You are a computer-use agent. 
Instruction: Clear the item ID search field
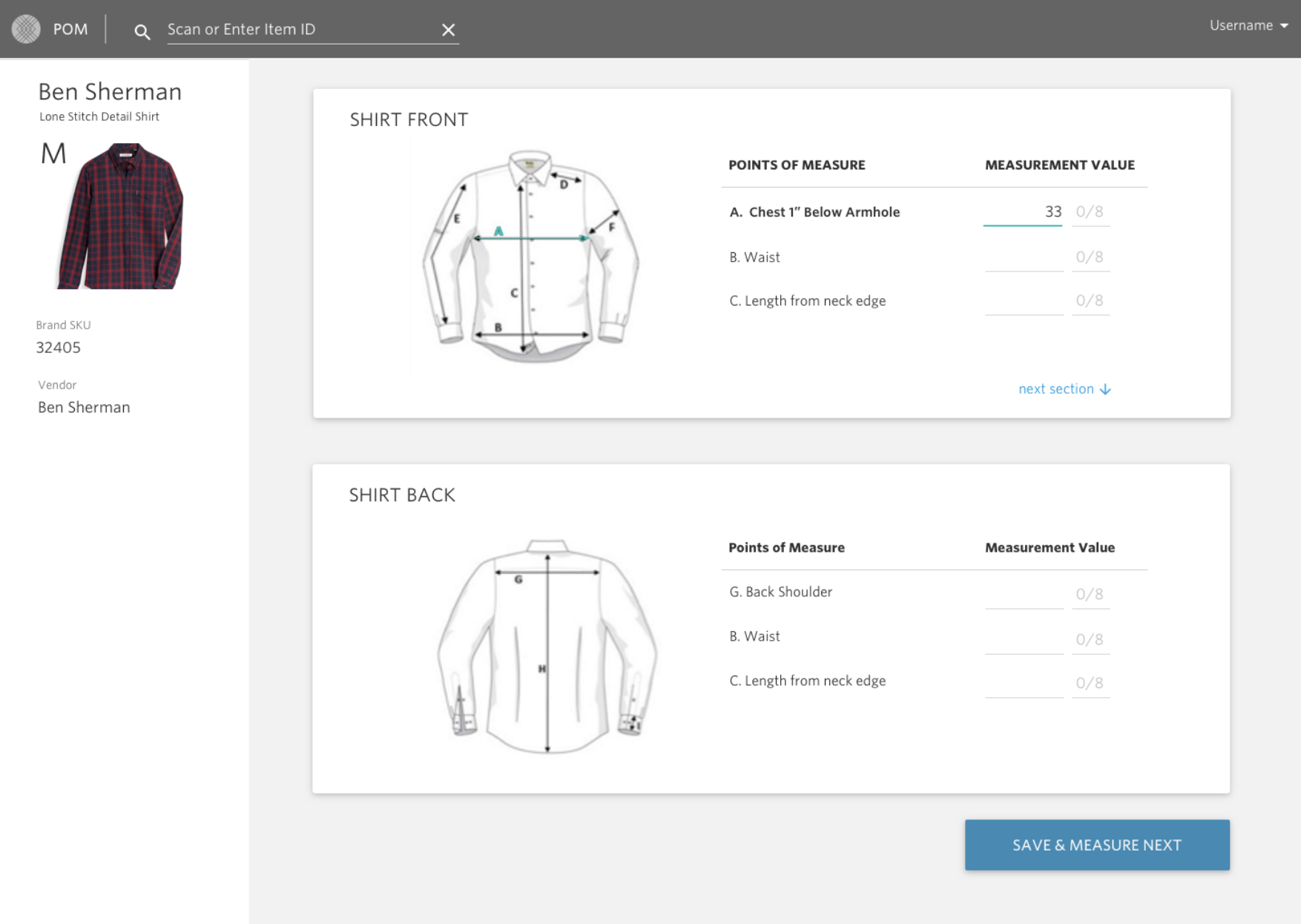click(x=448, y=30)
